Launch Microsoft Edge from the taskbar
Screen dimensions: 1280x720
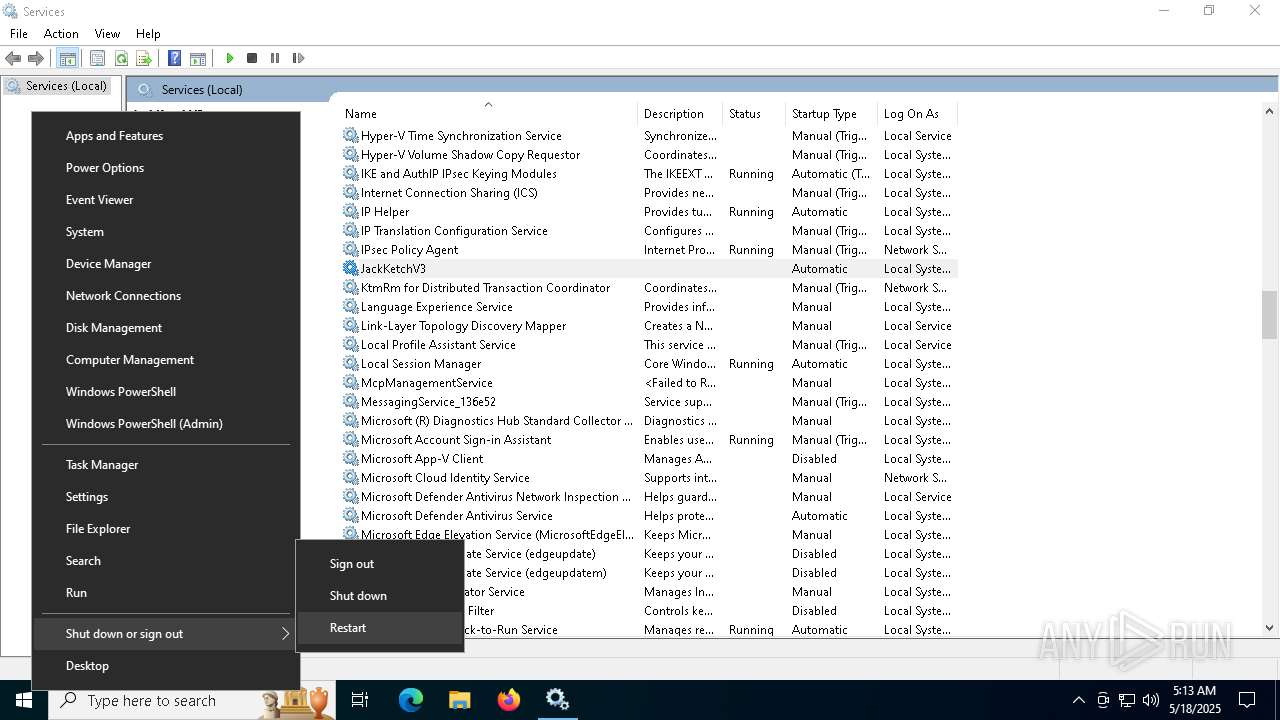pos(411,700)
